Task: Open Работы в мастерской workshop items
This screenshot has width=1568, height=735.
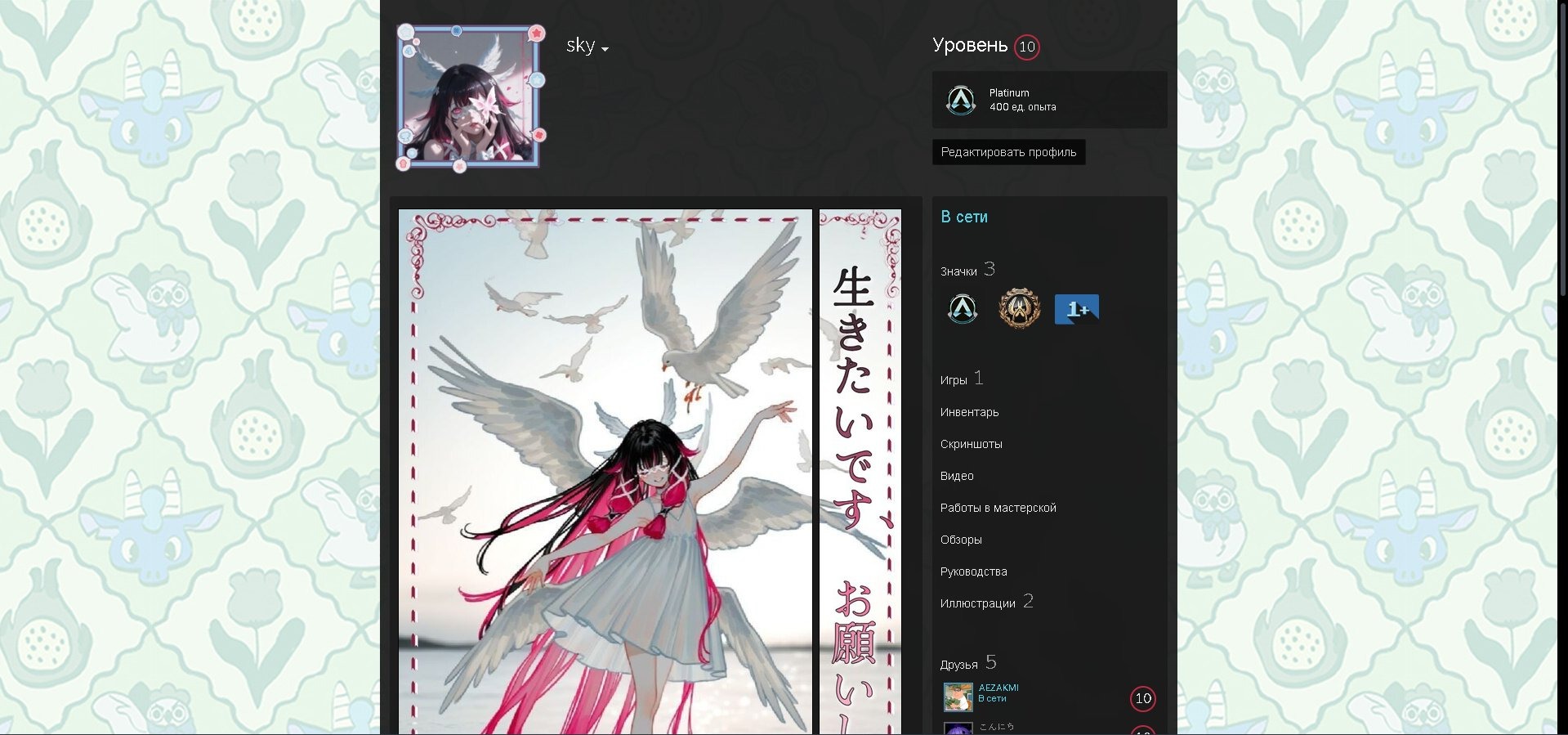Action: click(998, 508)
